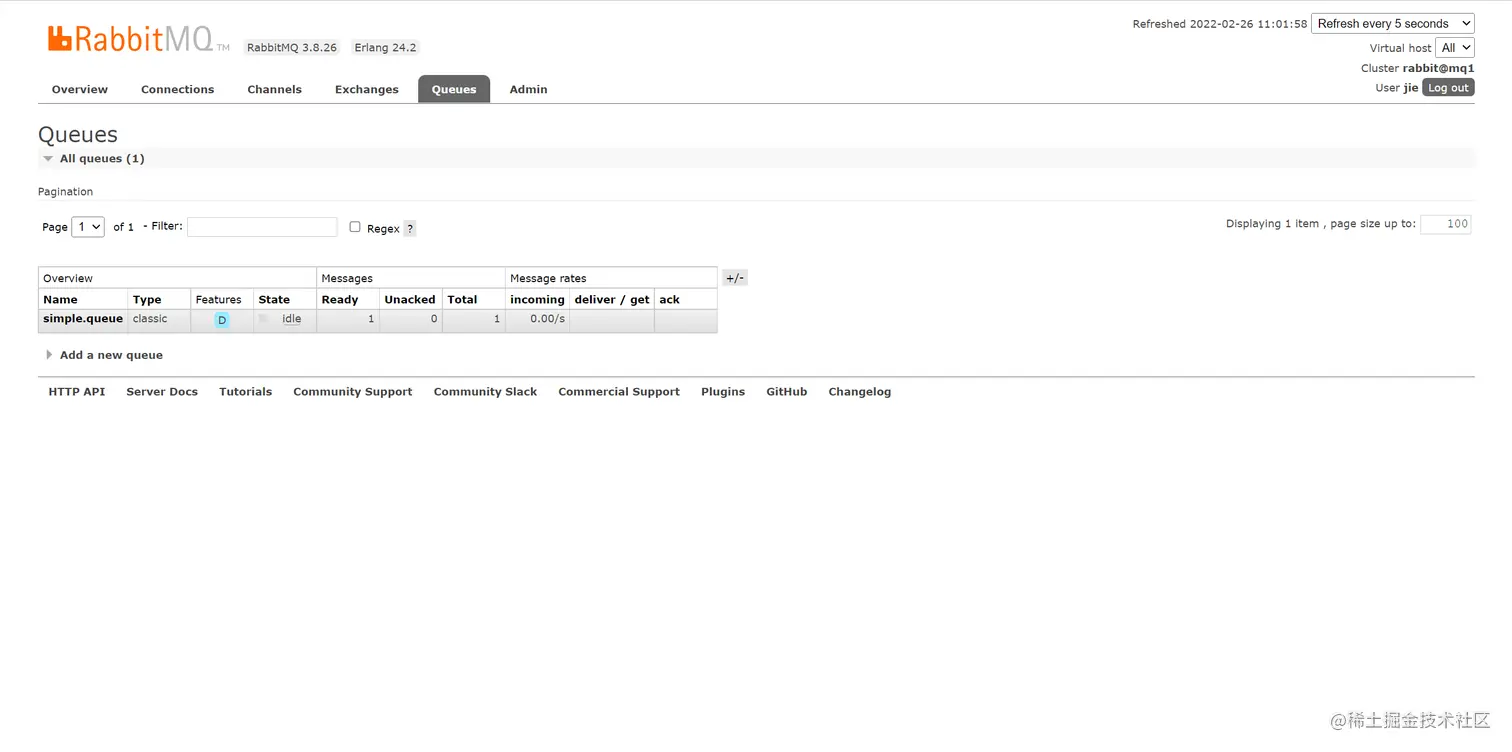Image resolution: width=1512 pixels, height=752 pixels.
Task: Click the D durable feature badge
Action: pos(222,320)
